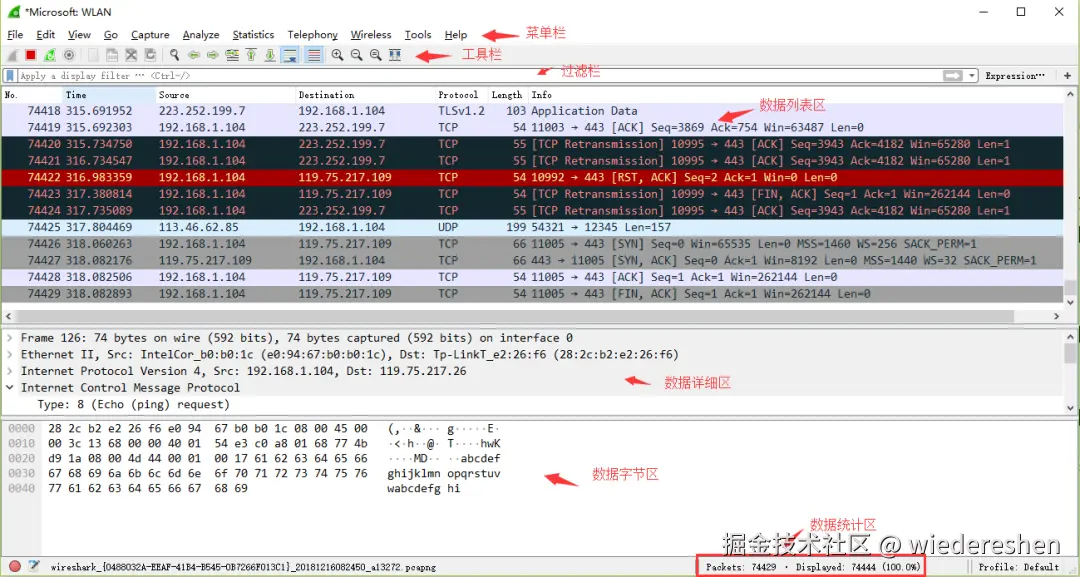Click Packets: 74429 status bar text
Screen dimensions: 1080x577
[741, 567]
